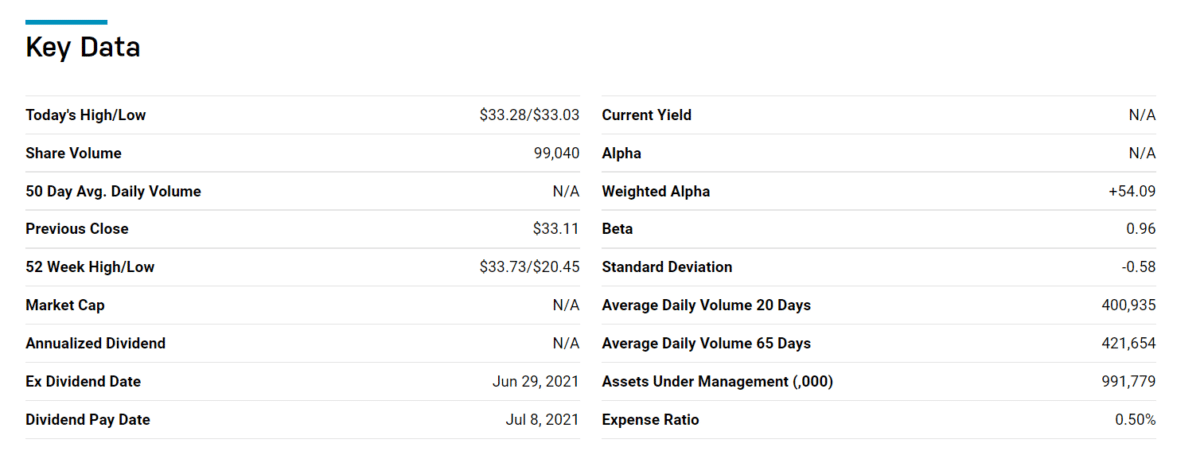Click Assets Under Management value 991,779
The image size is (1200, 455).
pyautogui.click(x=1129, y=381)
